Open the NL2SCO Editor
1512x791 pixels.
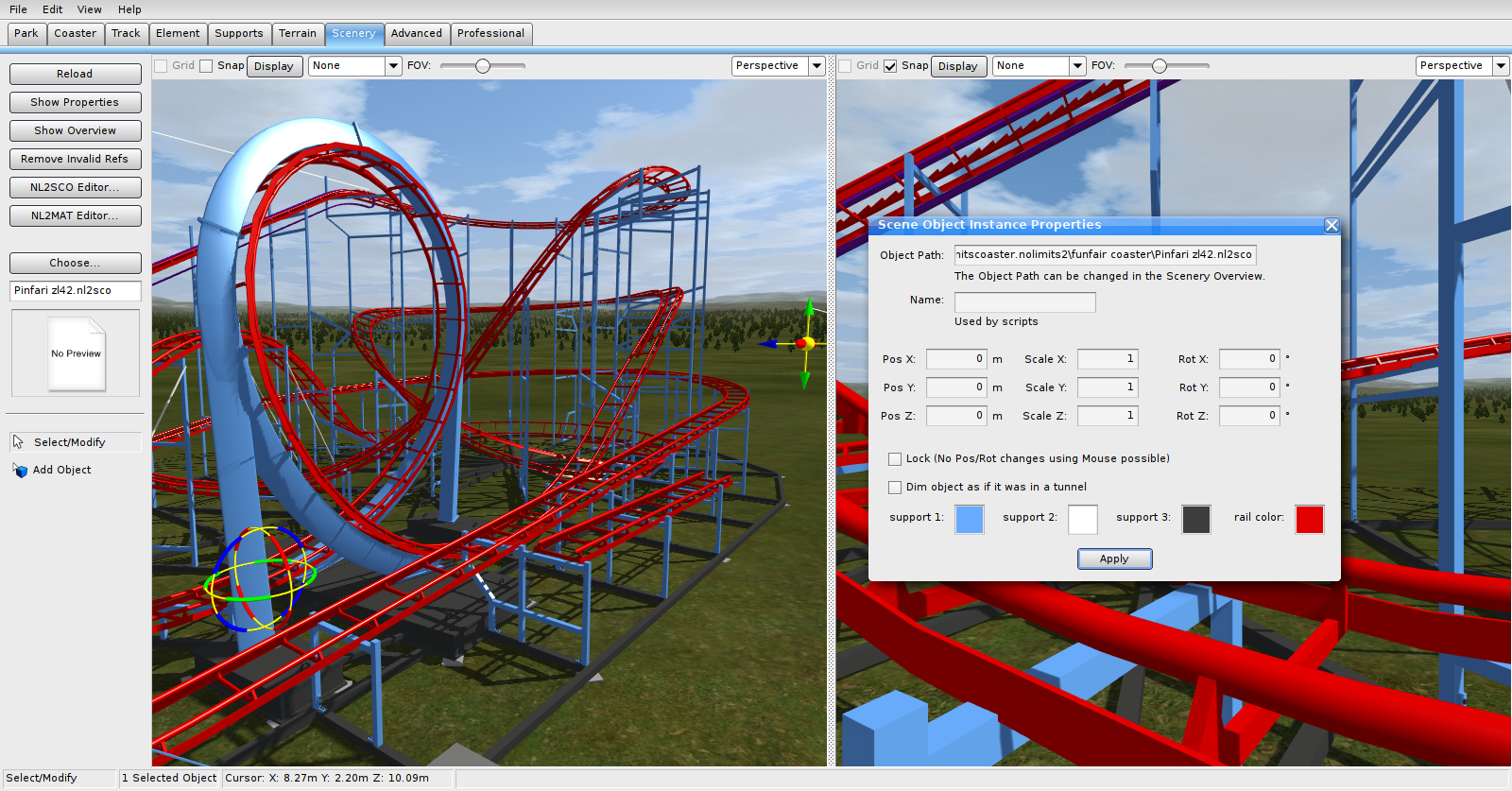click(75, 187)
